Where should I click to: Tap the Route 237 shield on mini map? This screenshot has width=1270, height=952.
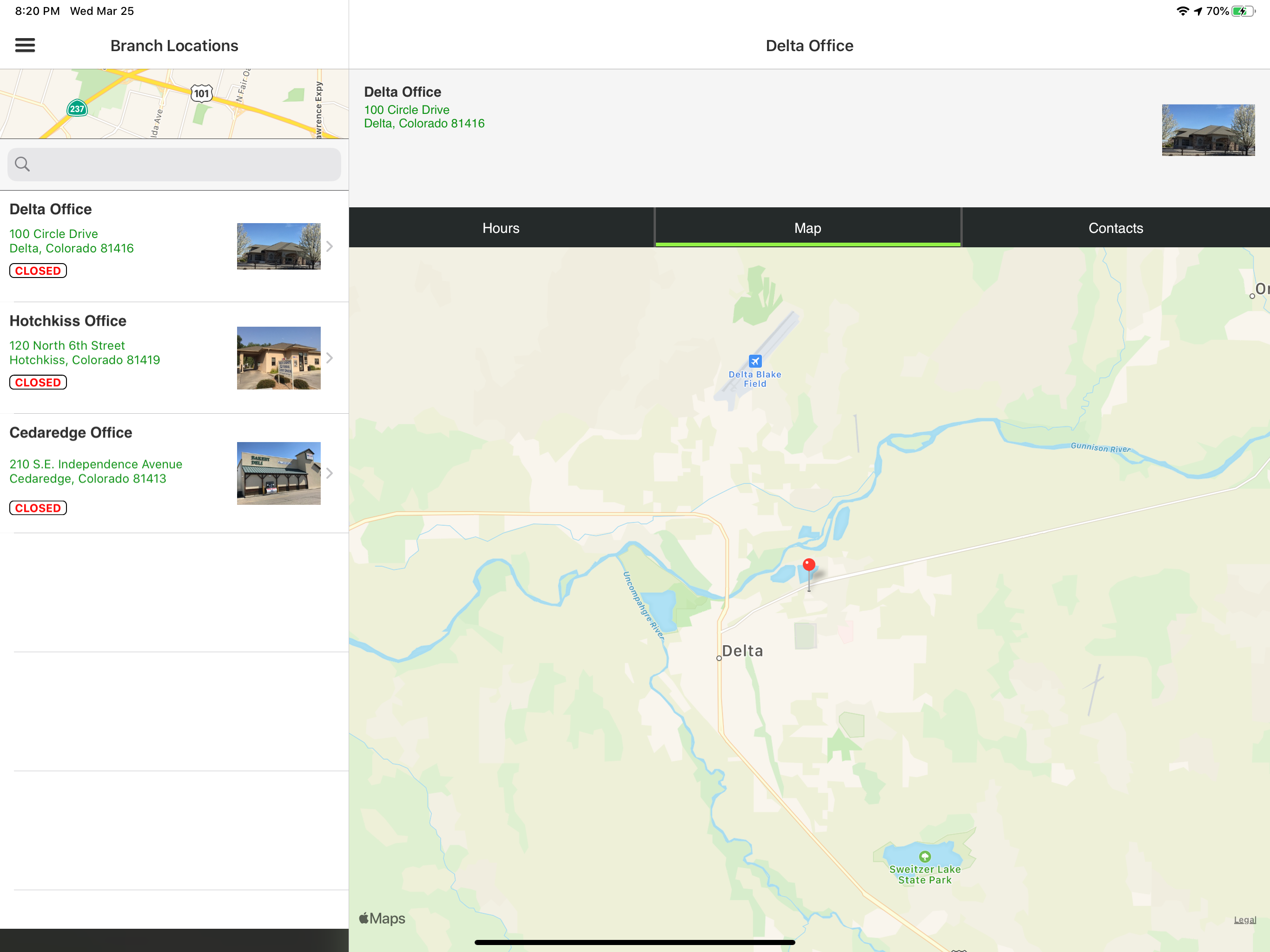[77, 108]
